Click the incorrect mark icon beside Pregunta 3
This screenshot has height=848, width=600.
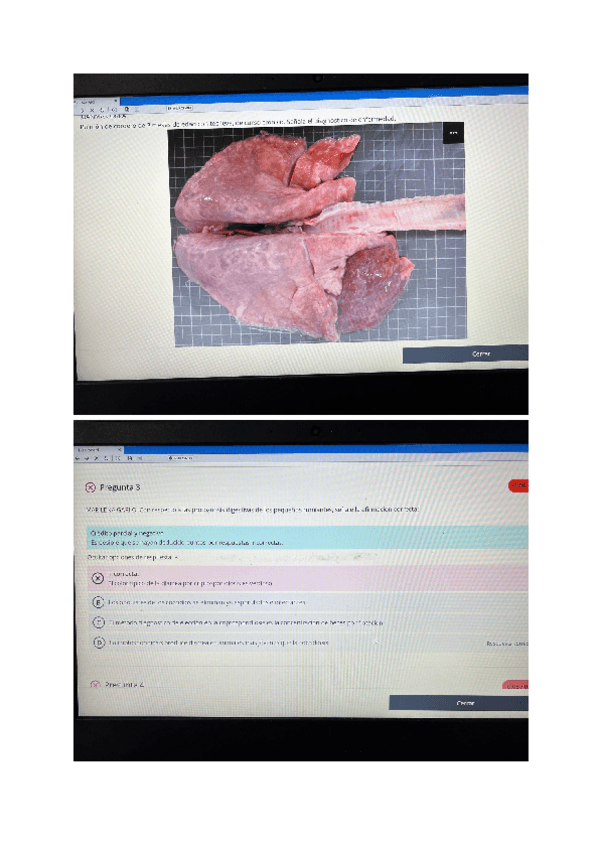point(90,487)
